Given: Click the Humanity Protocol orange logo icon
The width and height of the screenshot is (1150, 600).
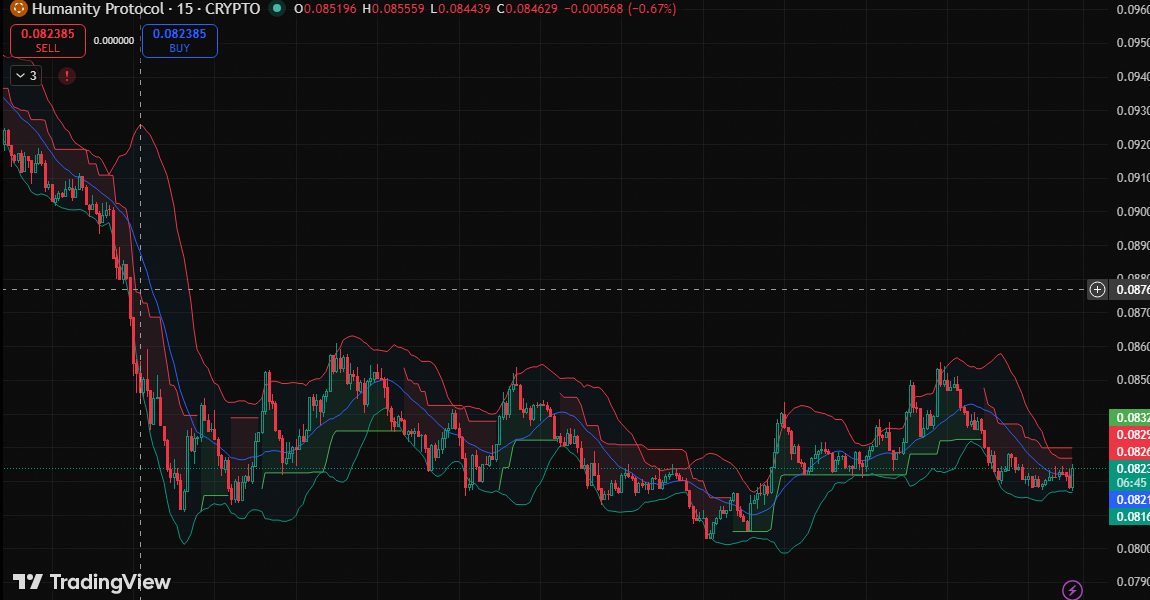Looking at the screenshot, I should coord(18,9).
